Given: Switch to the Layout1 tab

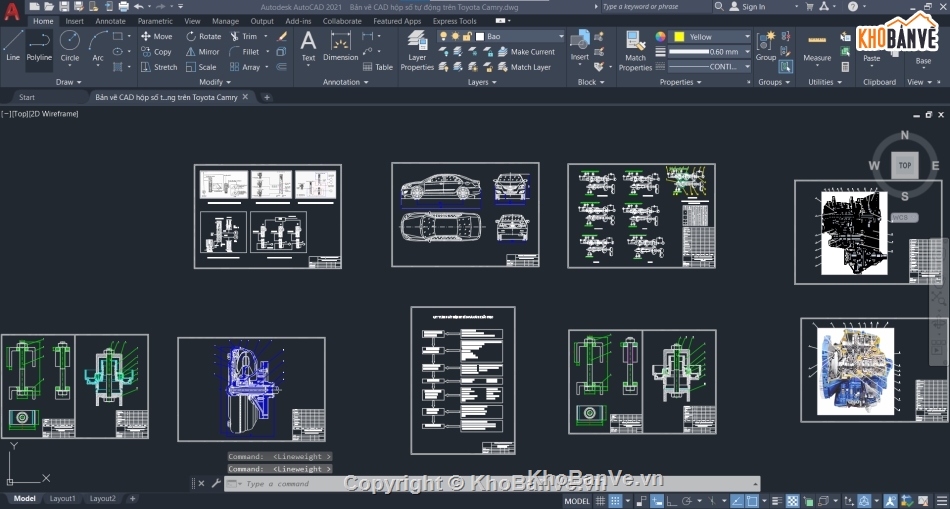Looking at the screenshot, I should (62, 499).
